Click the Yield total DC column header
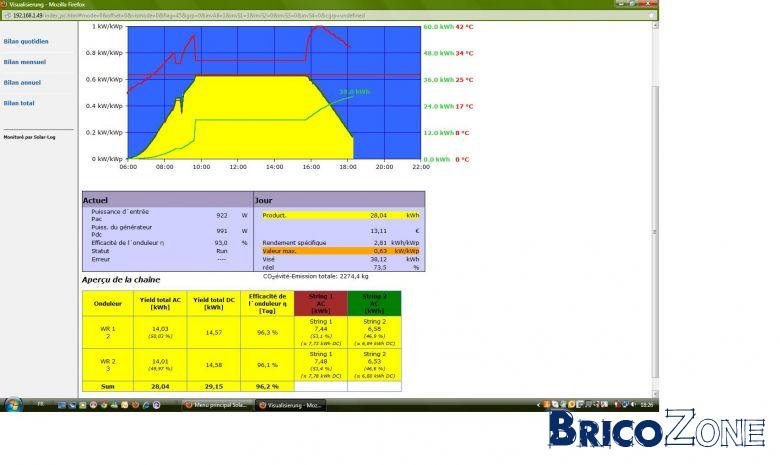 pos(214,303)
